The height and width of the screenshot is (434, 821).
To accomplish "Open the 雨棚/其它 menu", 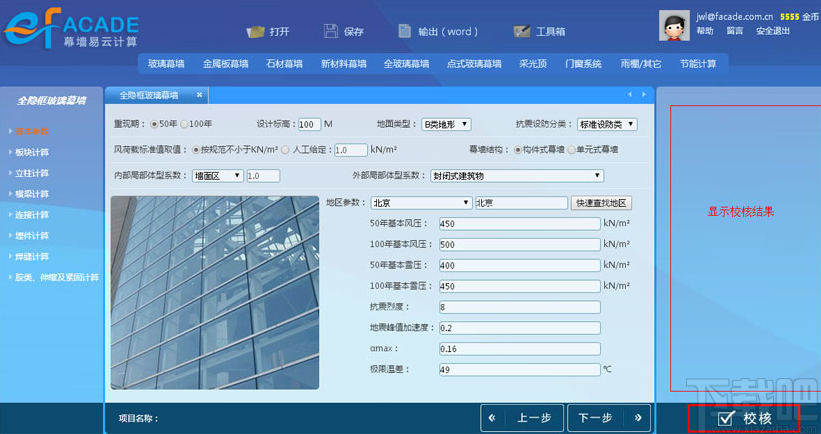I will click(641, 64).
